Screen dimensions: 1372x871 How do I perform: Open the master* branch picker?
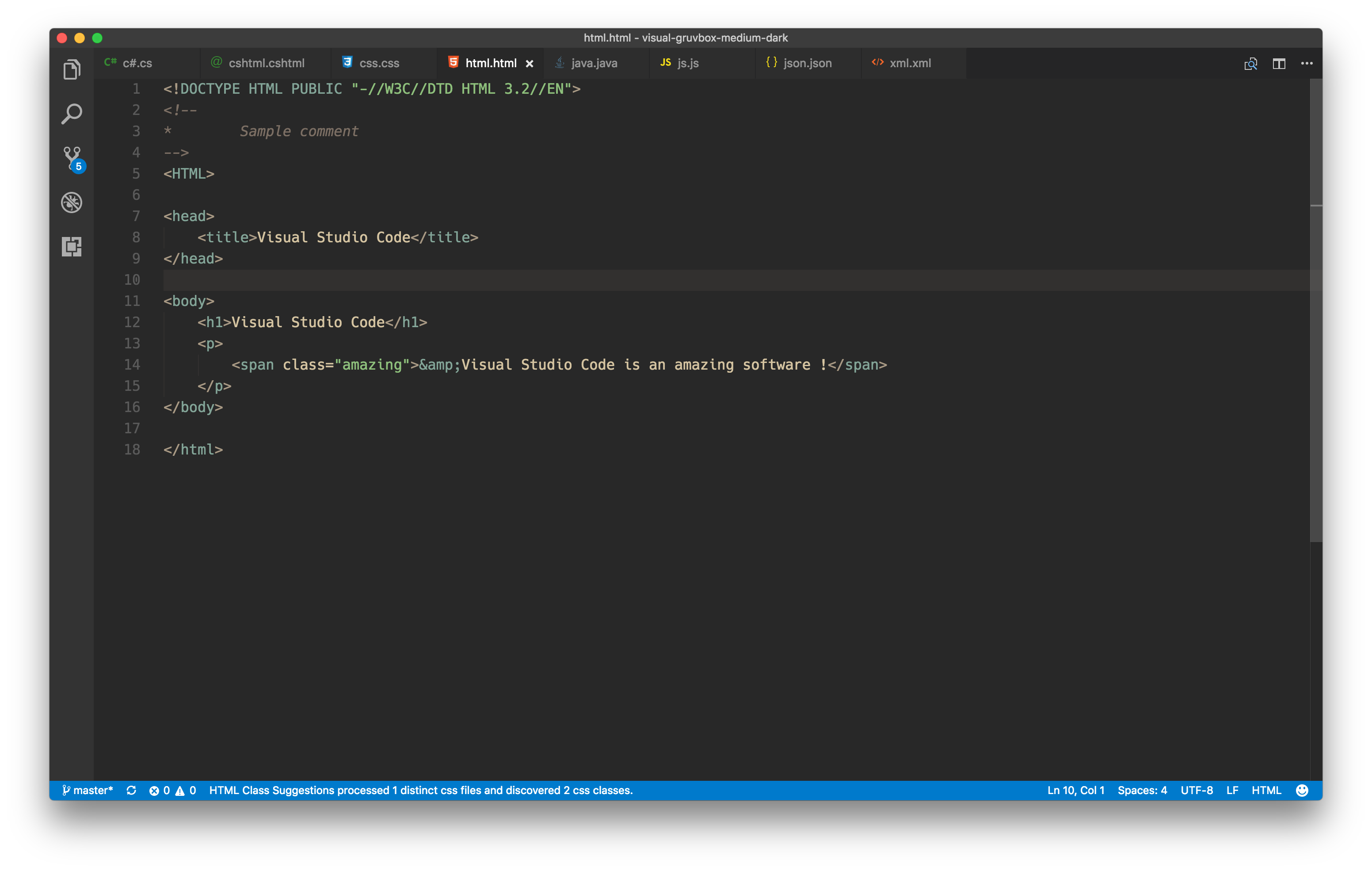88,790
